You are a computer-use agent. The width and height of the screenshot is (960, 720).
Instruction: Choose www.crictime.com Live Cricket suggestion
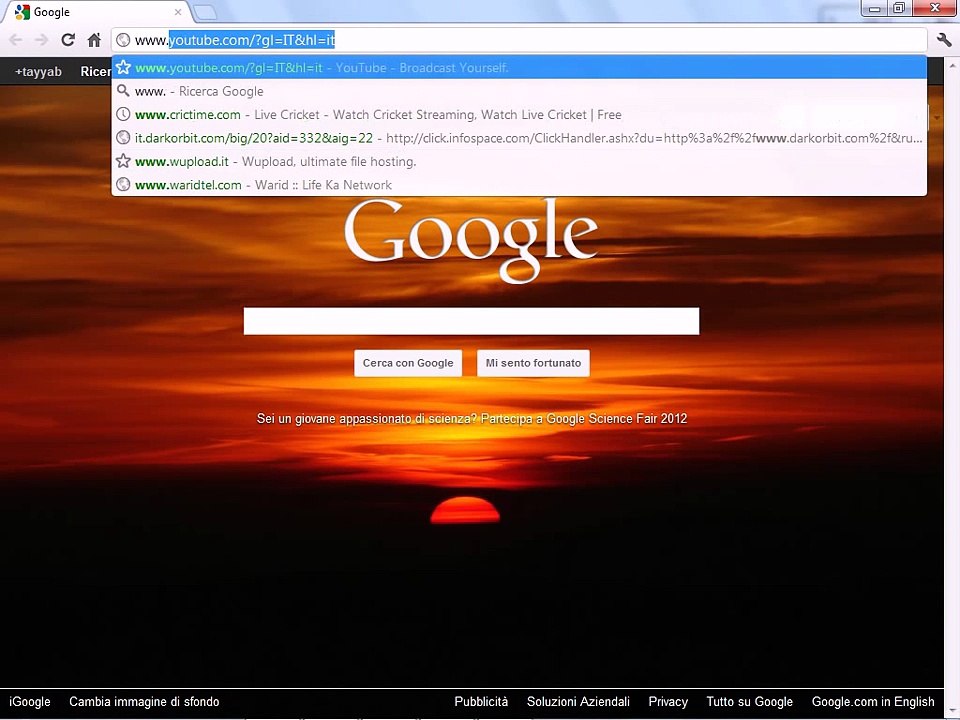(x=519, y=114)
